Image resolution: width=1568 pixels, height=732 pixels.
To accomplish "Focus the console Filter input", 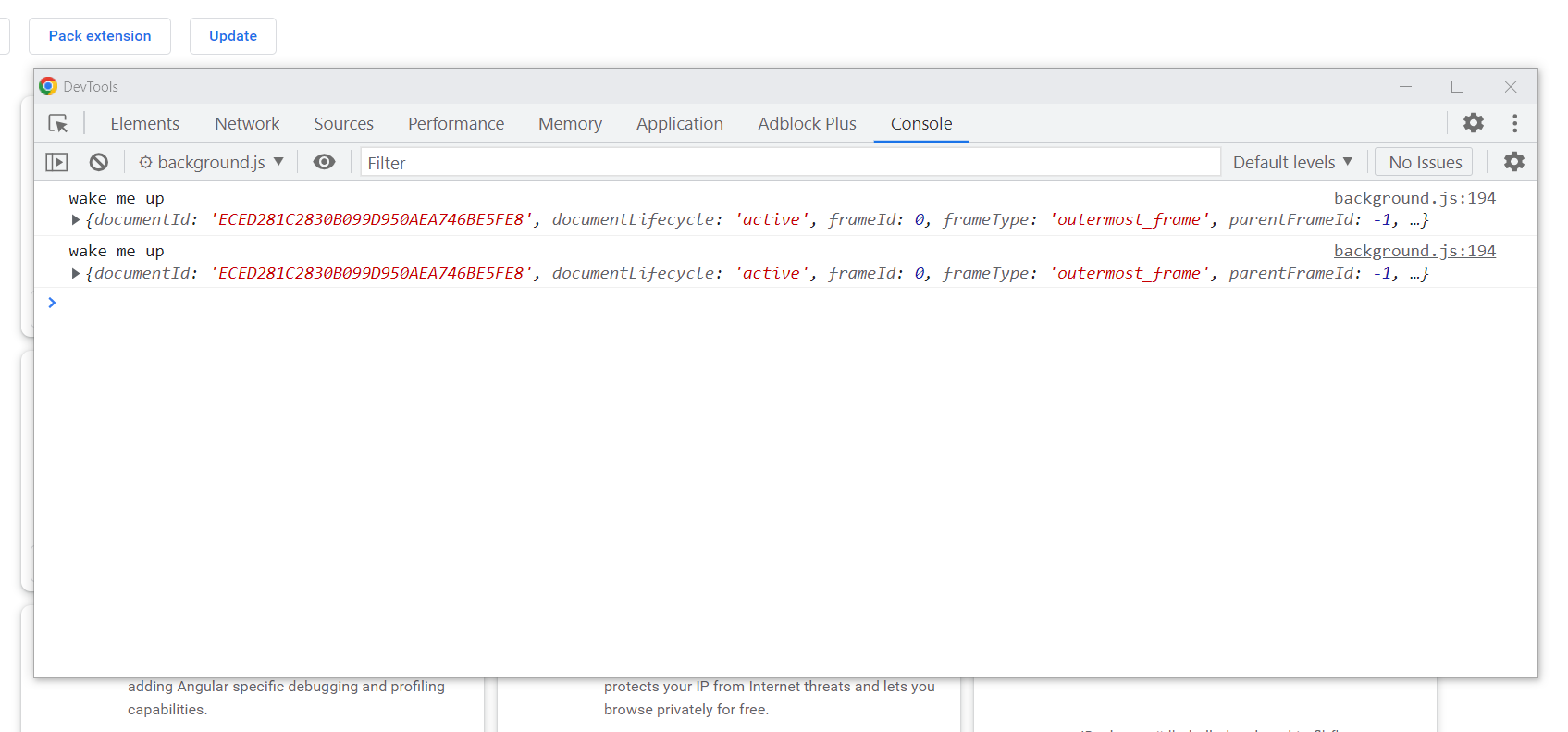I will tap(791, 162).
